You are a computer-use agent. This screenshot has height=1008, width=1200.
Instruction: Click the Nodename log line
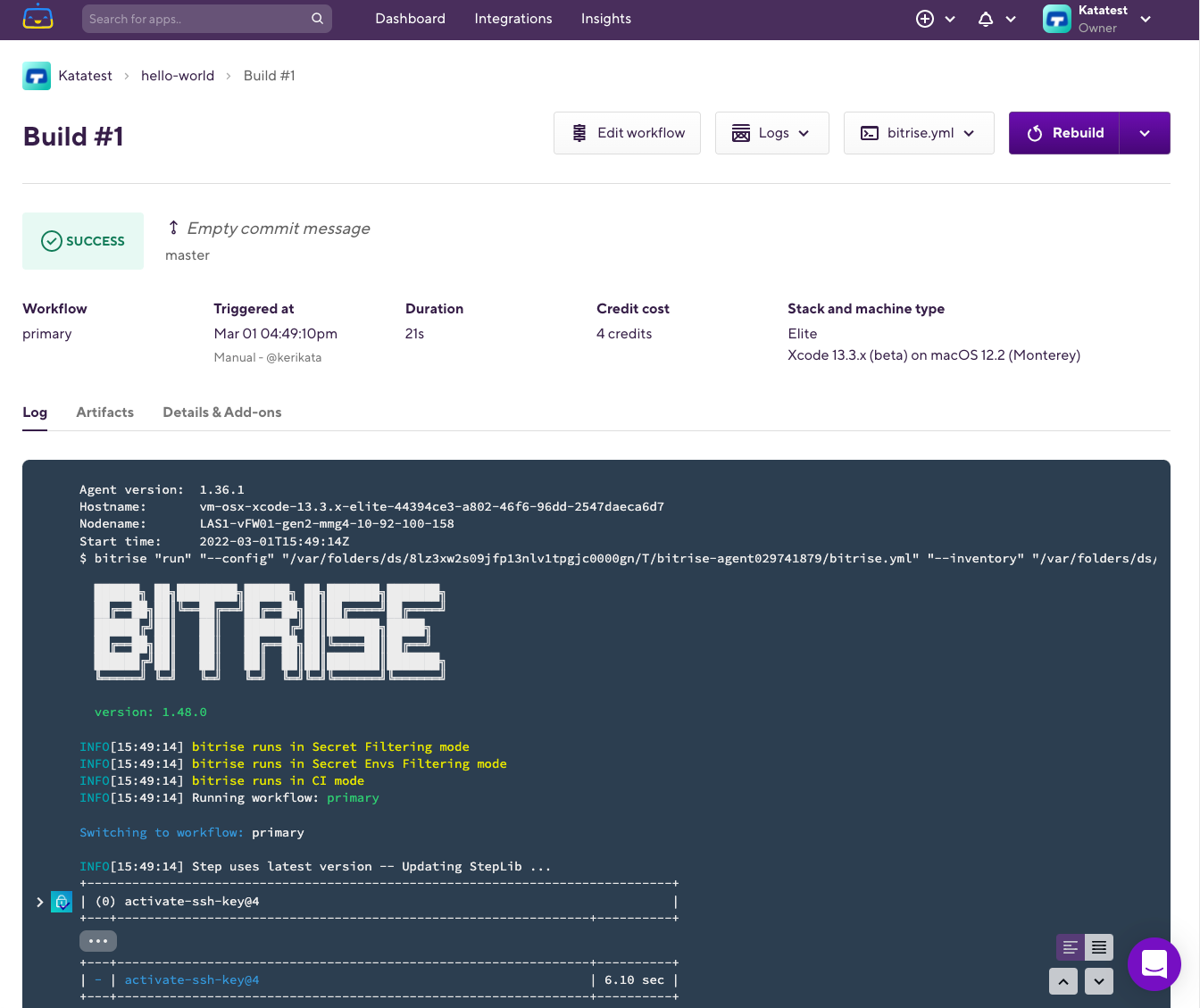pyautogui.click(x=267, y=524)
